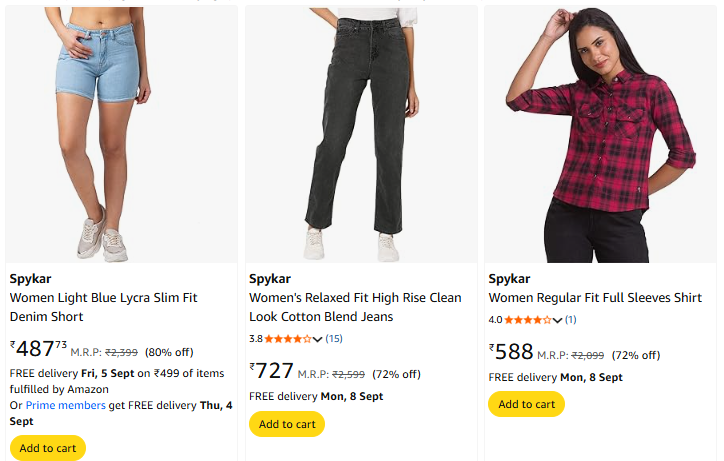This screenshot has height=461, width=724.
Task: Click the Prime members link
Action: 65,405
